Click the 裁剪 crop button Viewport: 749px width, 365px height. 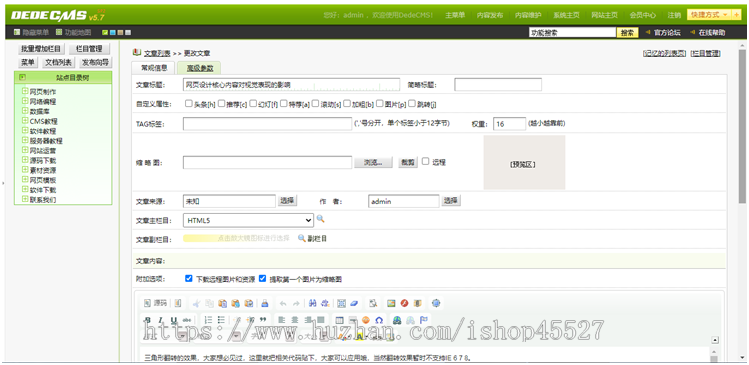click(408, 162)
